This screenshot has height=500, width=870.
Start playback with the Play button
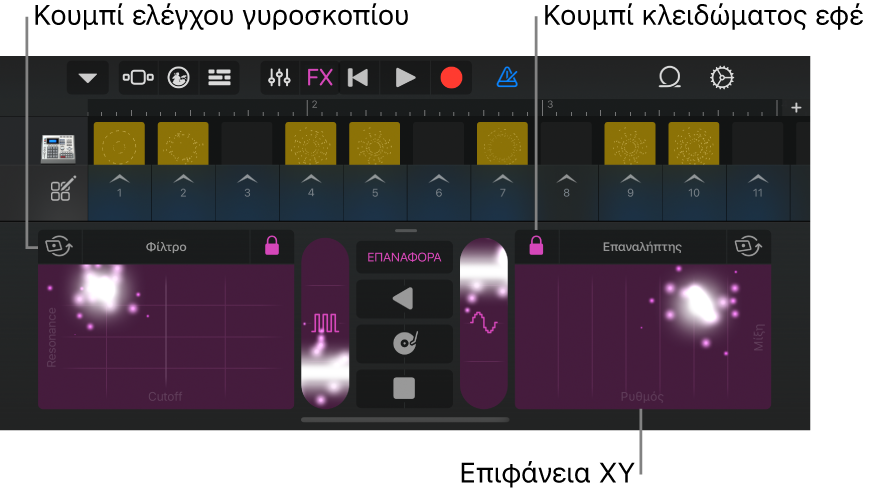(405, 78)
